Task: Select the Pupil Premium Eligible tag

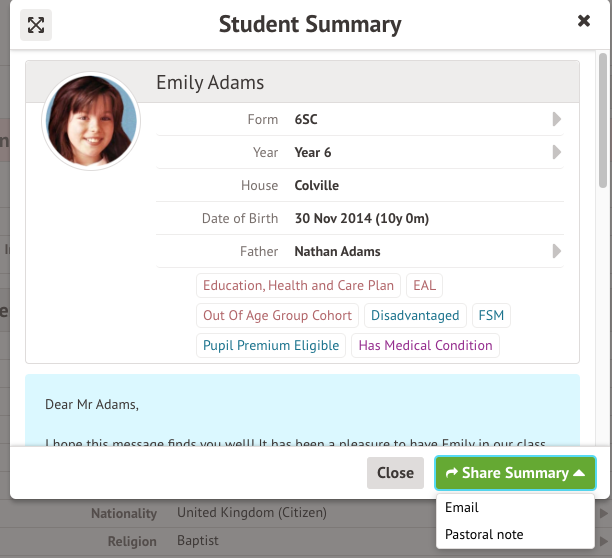Action: pyautogui.click(x=270, y=345)
